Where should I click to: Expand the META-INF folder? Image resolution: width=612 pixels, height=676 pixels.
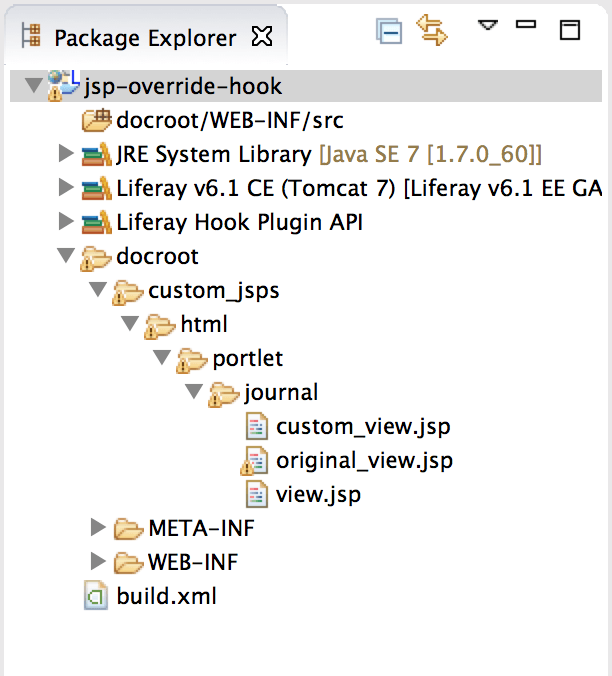[x=98, y=527]
